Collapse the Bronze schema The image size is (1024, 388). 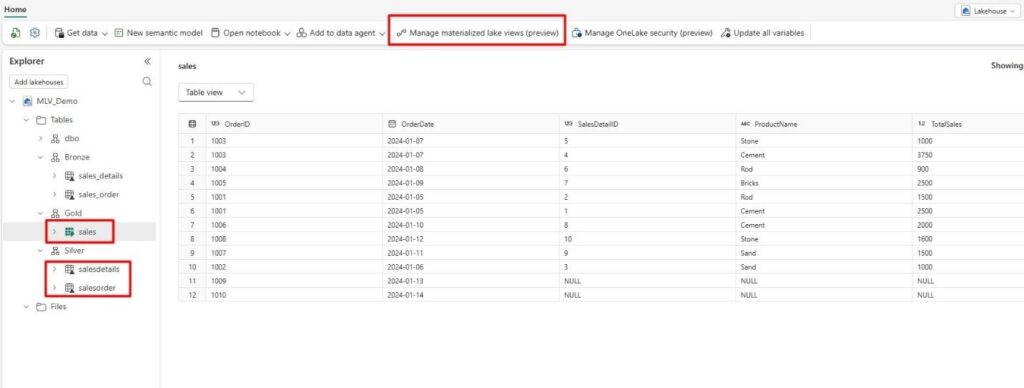[40, 157]
